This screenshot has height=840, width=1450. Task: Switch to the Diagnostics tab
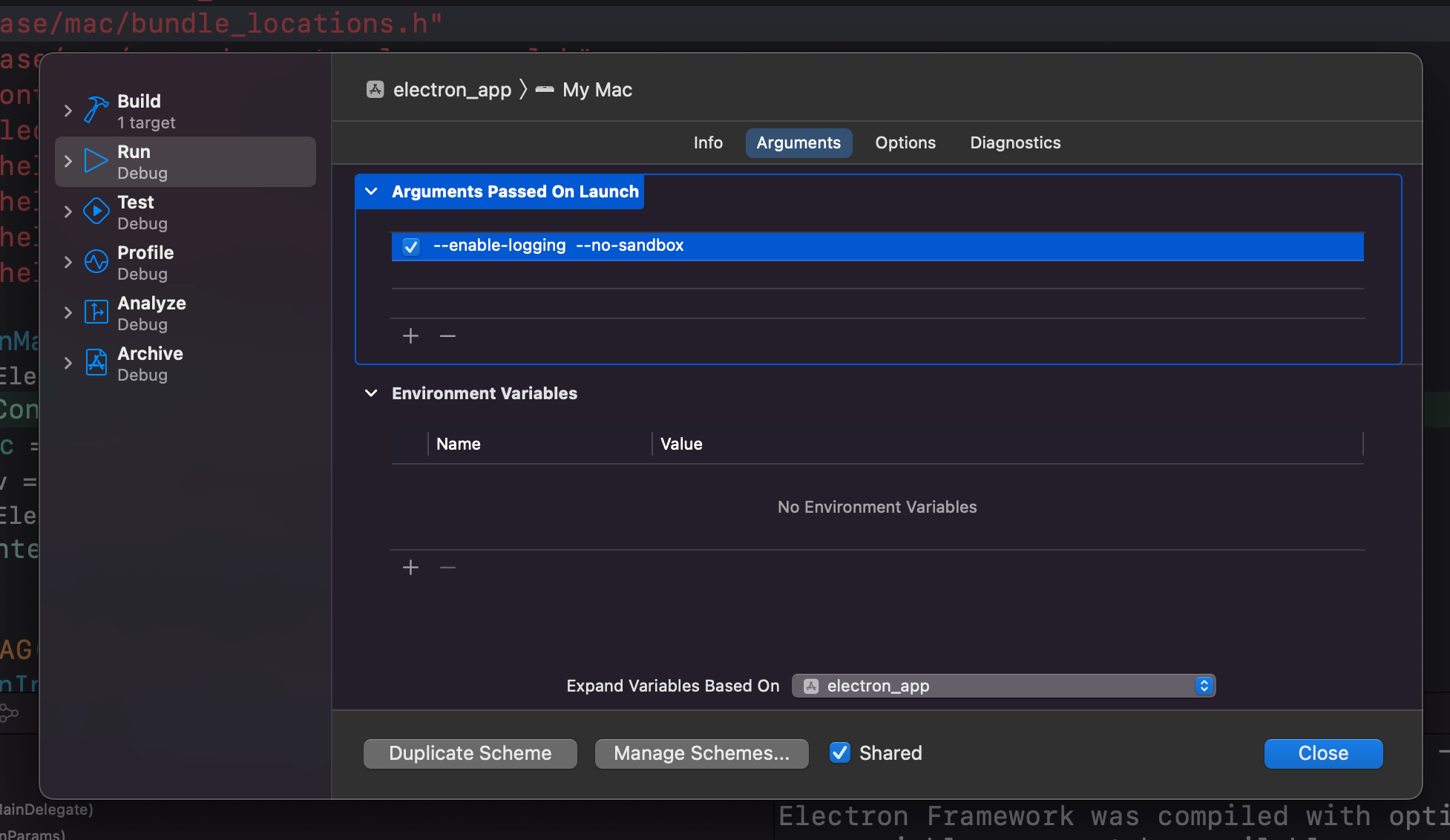click(x=1015, y=142)
